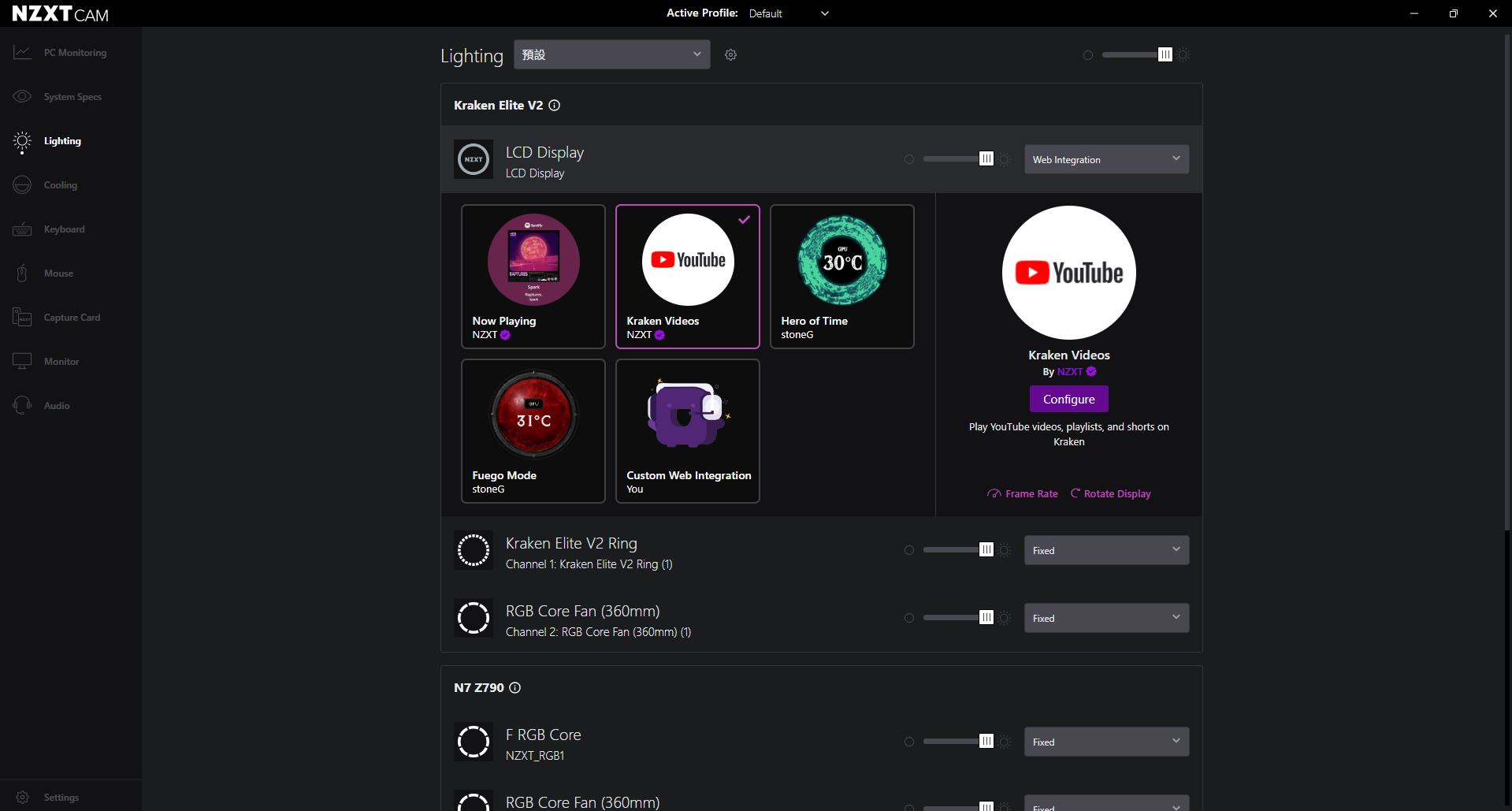Click the vertical page scrollbar
Image resolution: width=1512 pixels, height=811 pixels.
[1507, 284]
